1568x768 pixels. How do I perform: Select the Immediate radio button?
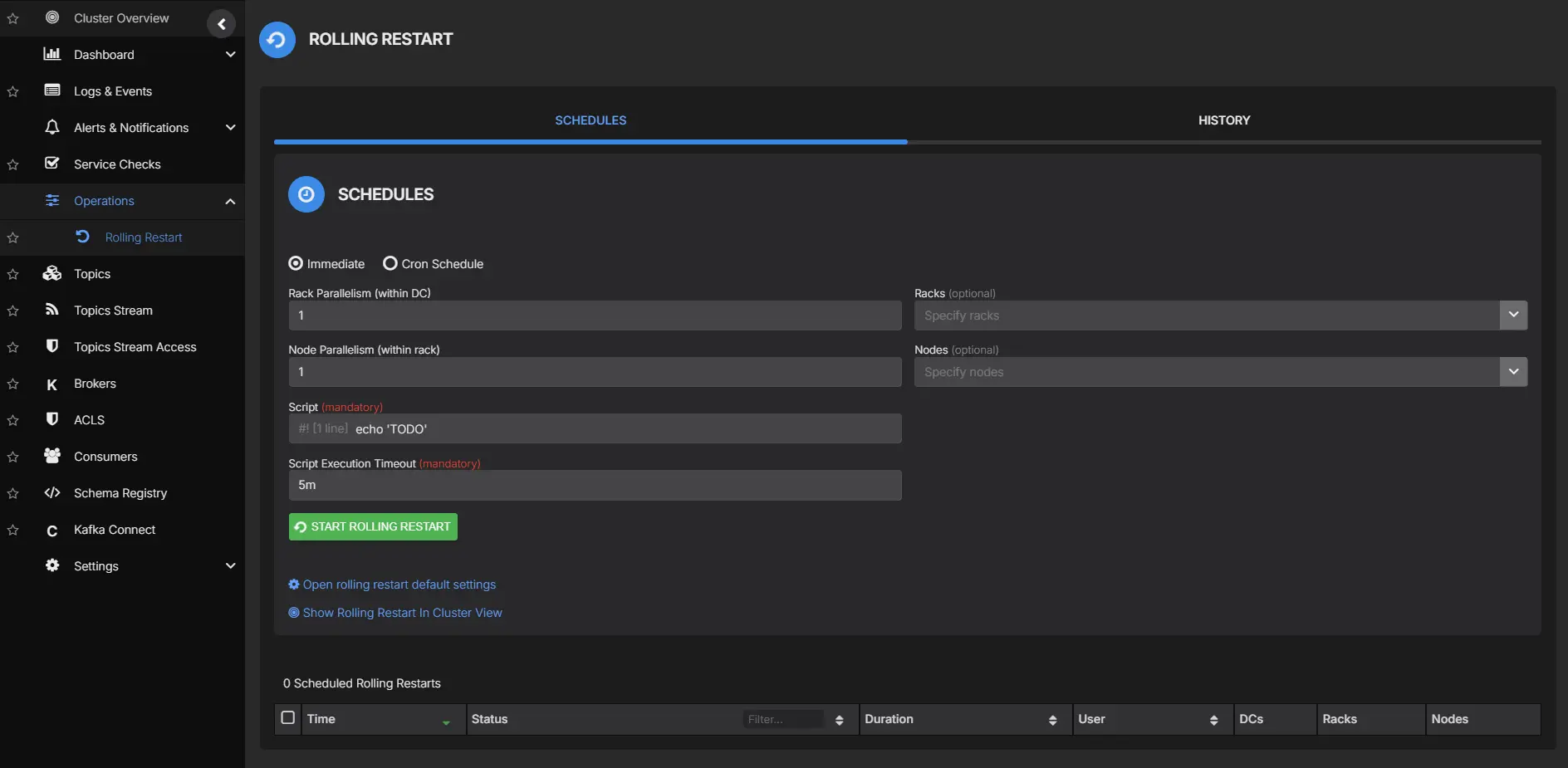(296, 263)
